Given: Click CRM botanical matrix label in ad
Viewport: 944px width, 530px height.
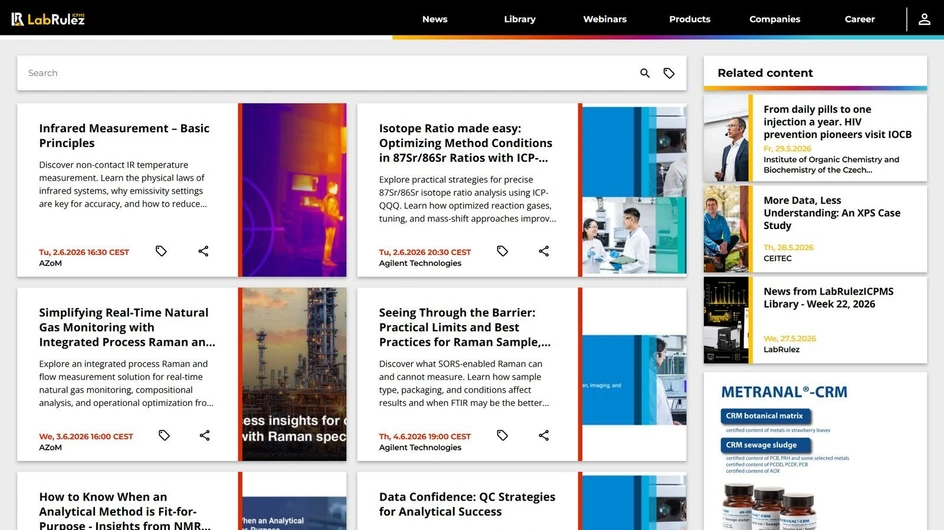Looking at the screenshot, I should (x=766, y=416).
